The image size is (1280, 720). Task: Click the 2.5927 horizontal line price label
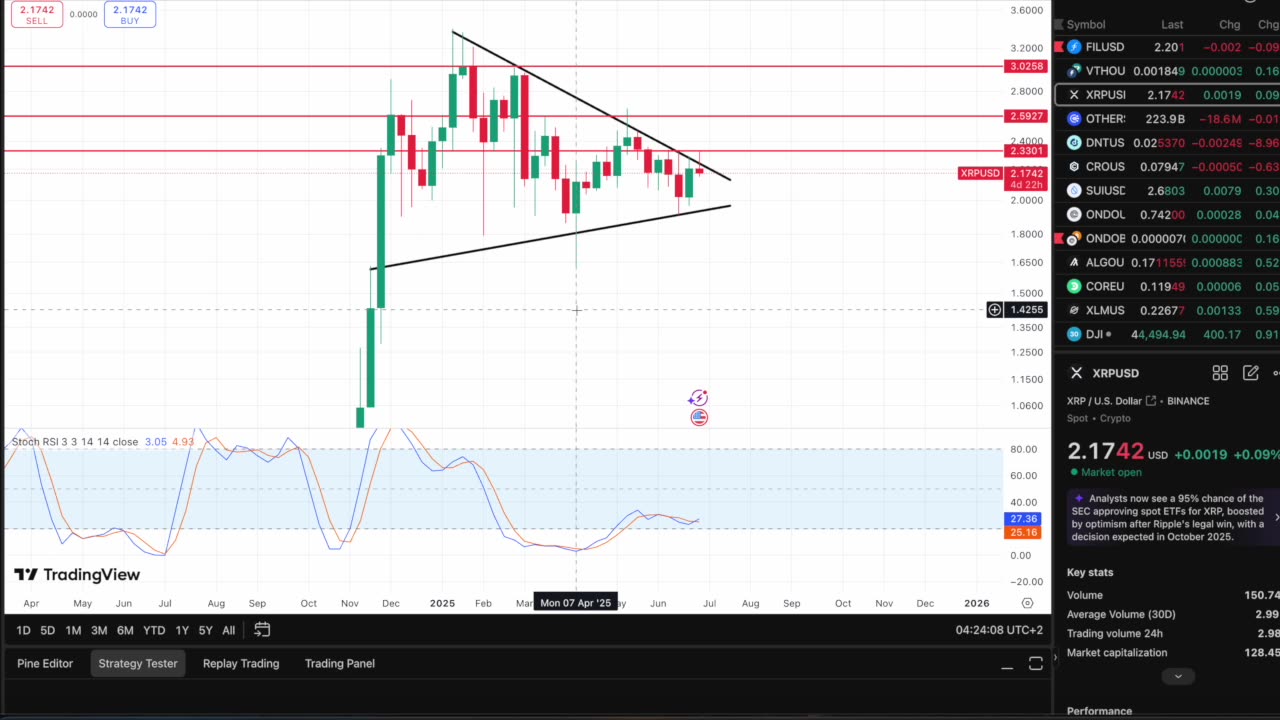[x=1026, y=117]
